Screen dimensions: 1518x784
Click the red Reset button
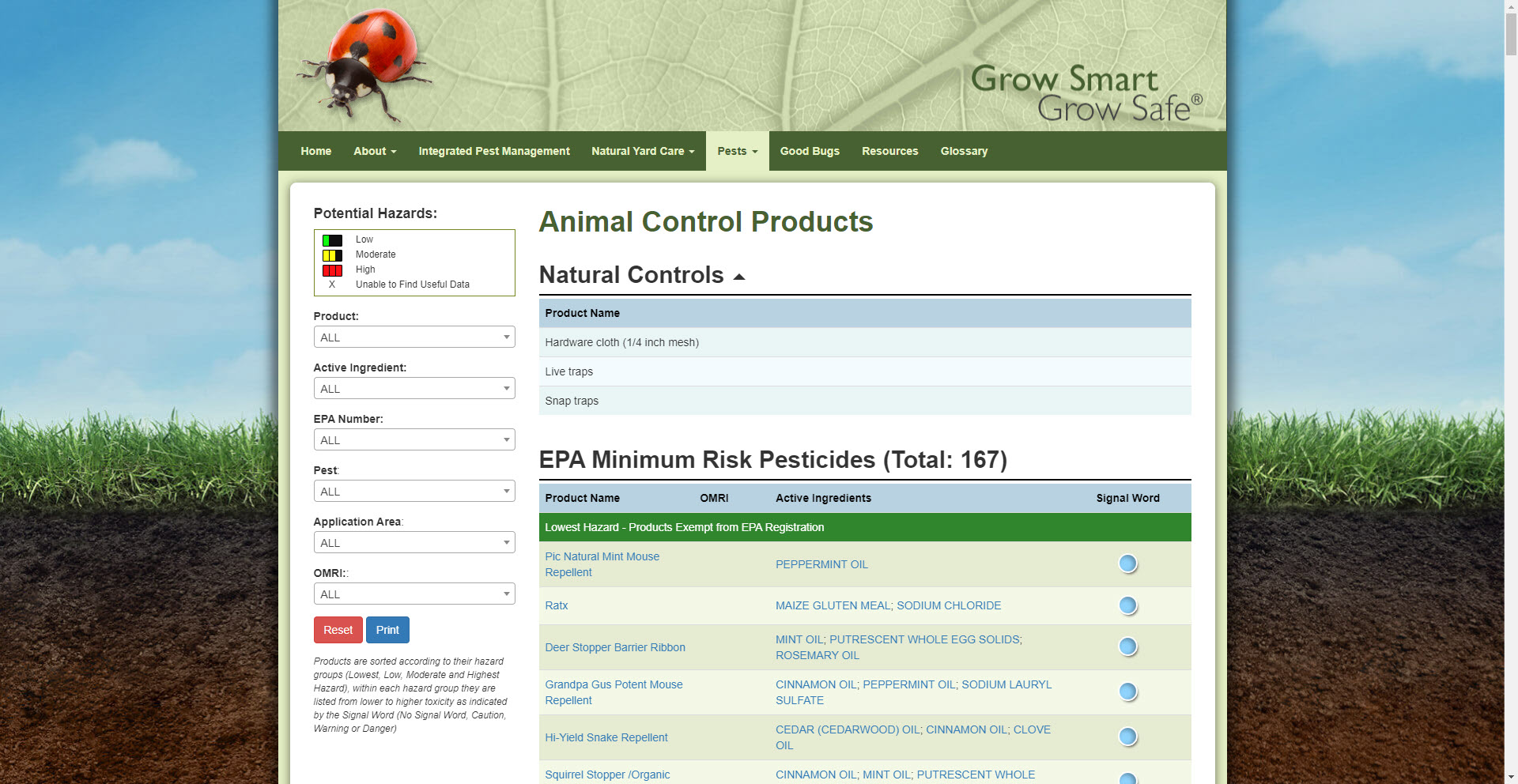click(338, 630)
